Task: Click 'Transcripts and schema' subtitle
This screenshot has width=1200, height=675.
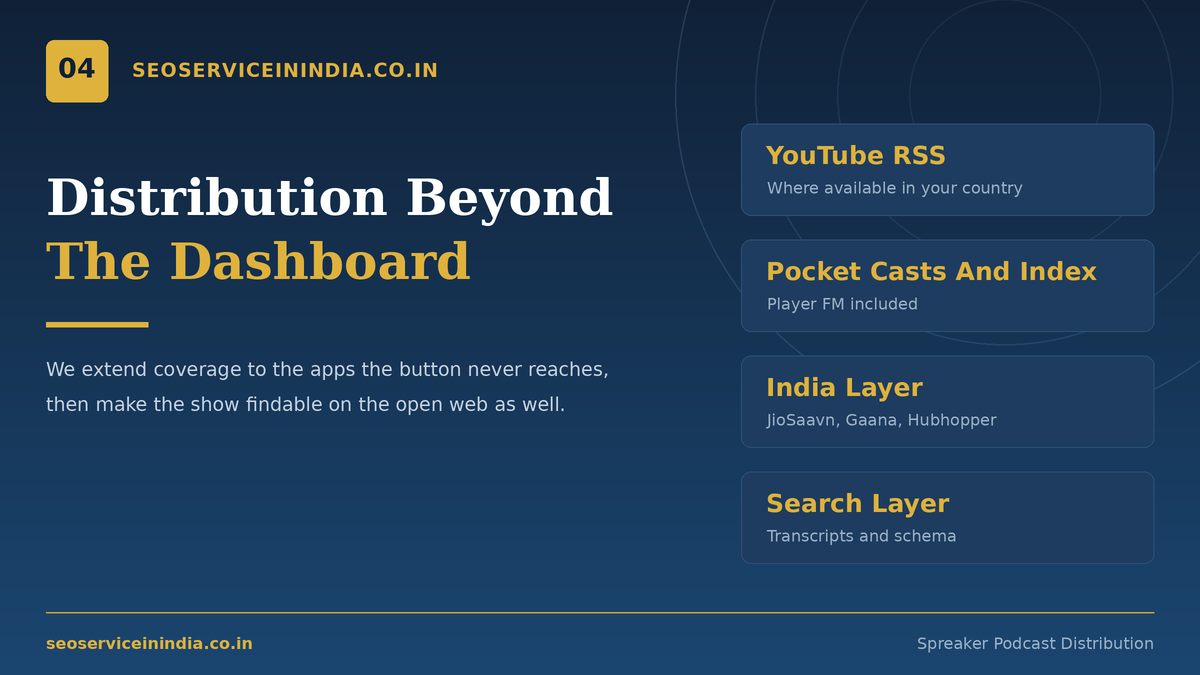Action: pos(861,536)
